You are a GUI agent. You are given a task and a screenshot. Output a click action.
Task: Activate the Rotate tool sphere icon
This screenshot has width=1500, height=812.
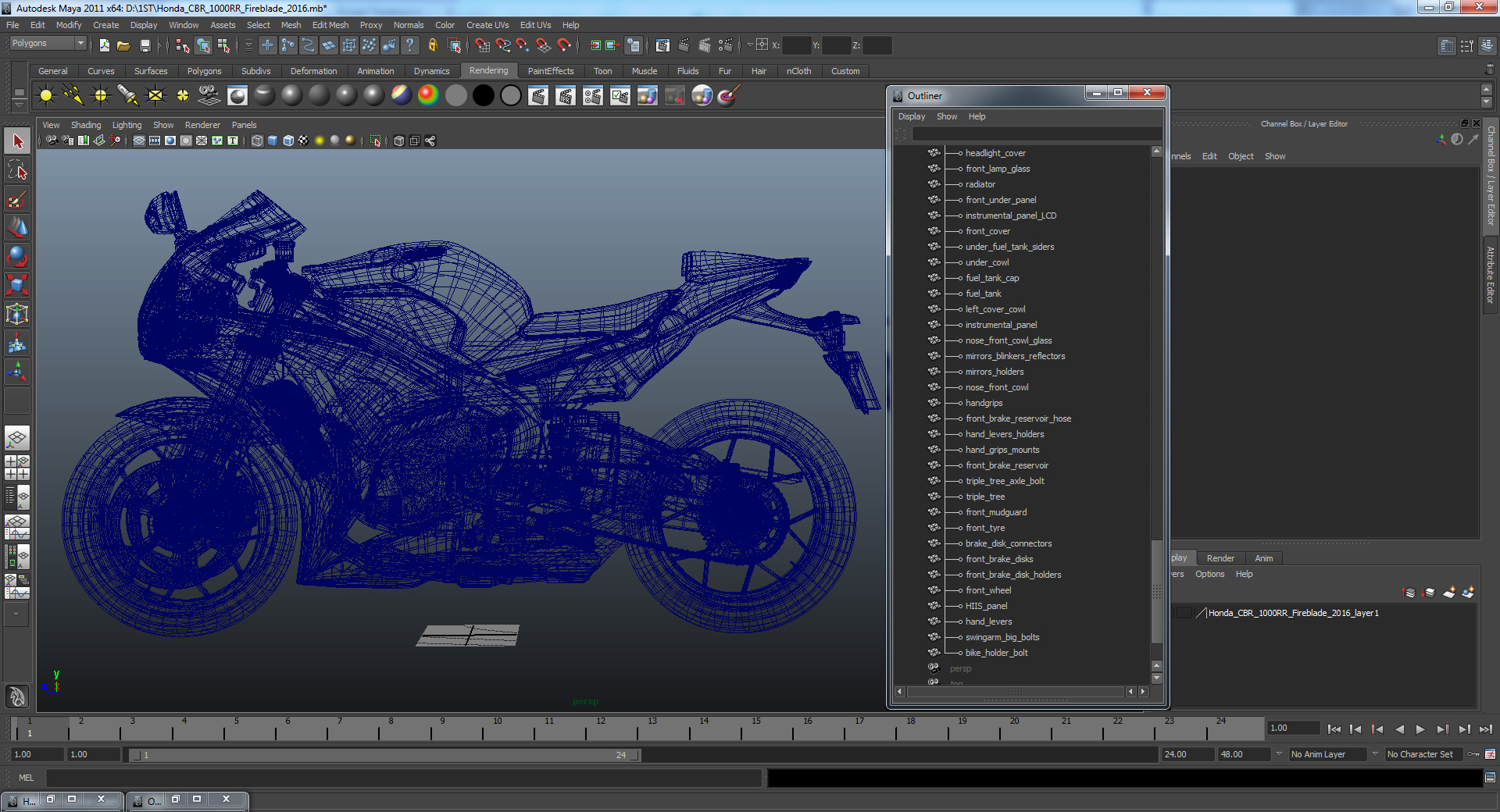[x=17, y=257]
